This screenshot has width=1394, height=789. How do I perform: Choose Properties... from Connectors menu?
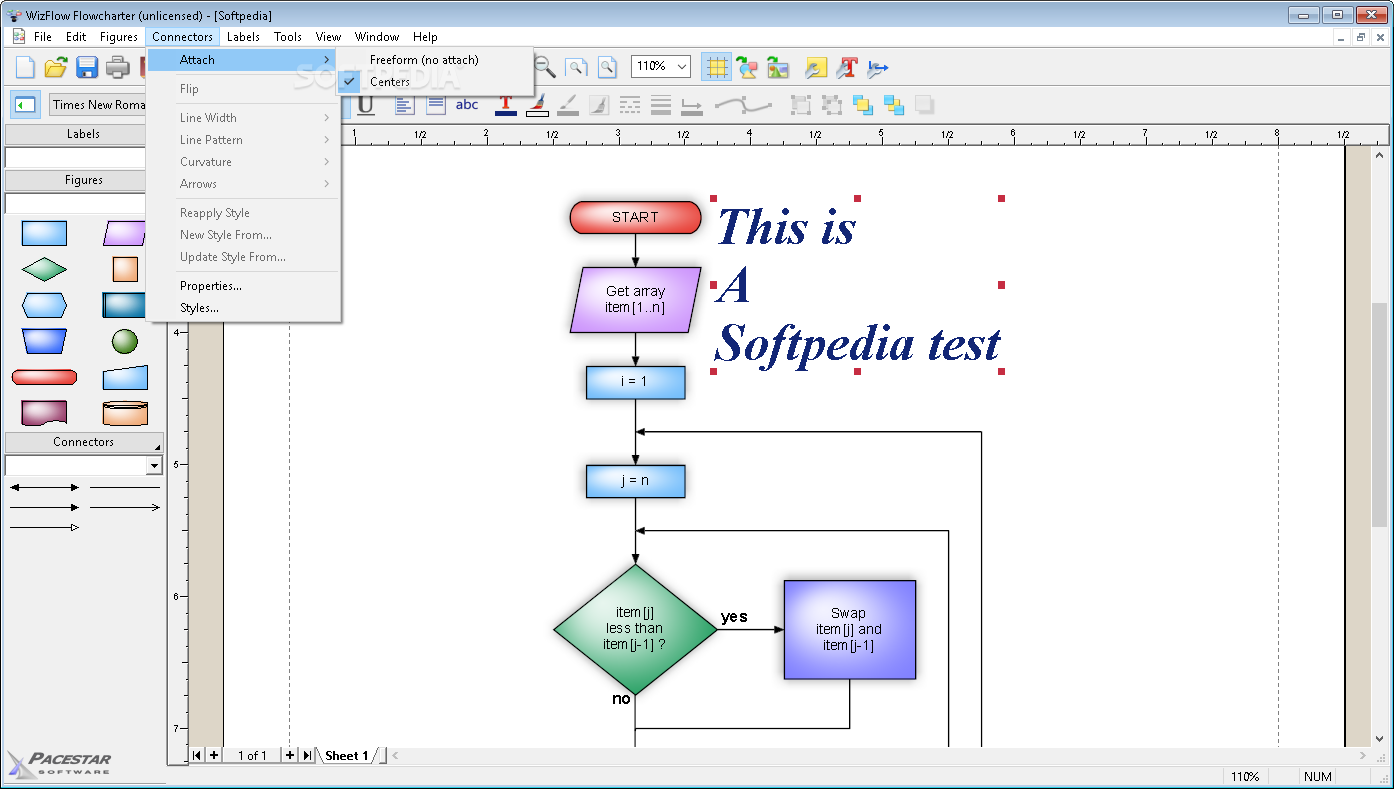click(245, 286)
